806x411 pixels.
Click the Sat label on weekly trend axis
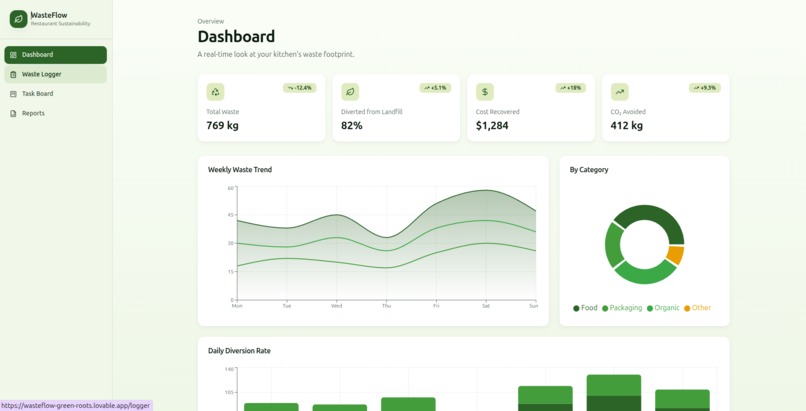coord(486,306)
